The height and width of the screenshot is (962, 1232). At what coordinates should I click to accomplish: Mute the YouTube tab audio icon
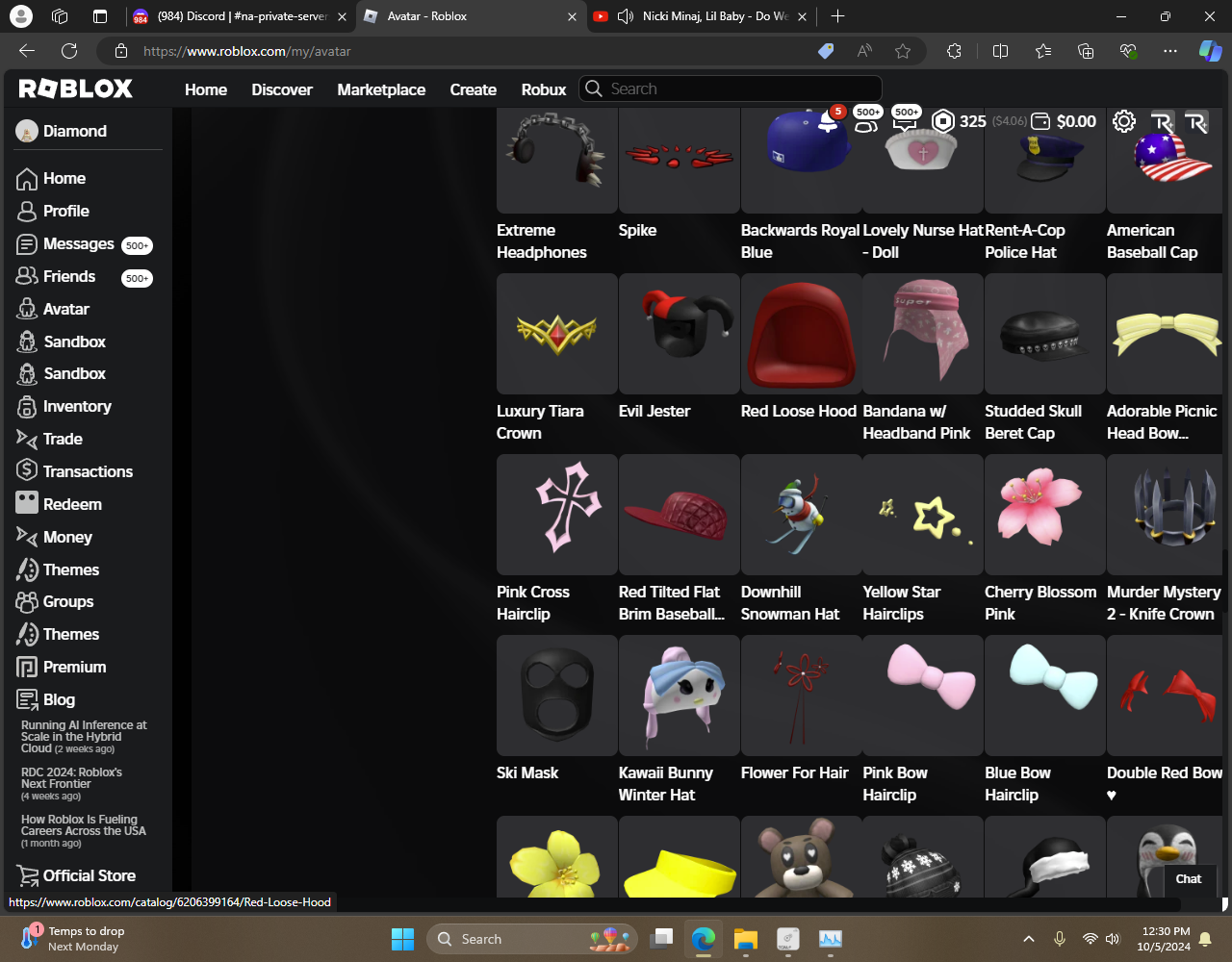pos(625,16)
